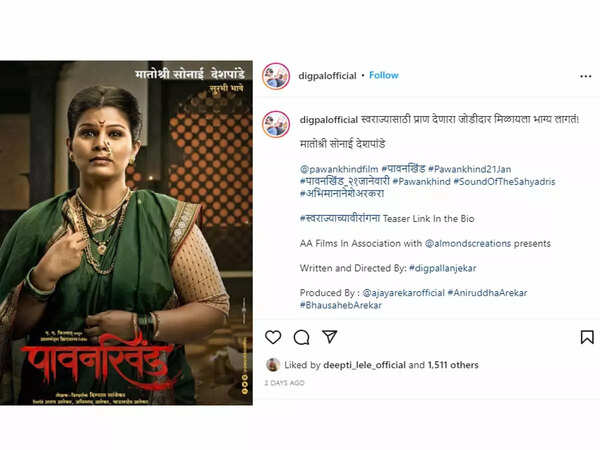Click the digpalofficial avatar in post header
The image size is (600, 450).
click(276, 76)
